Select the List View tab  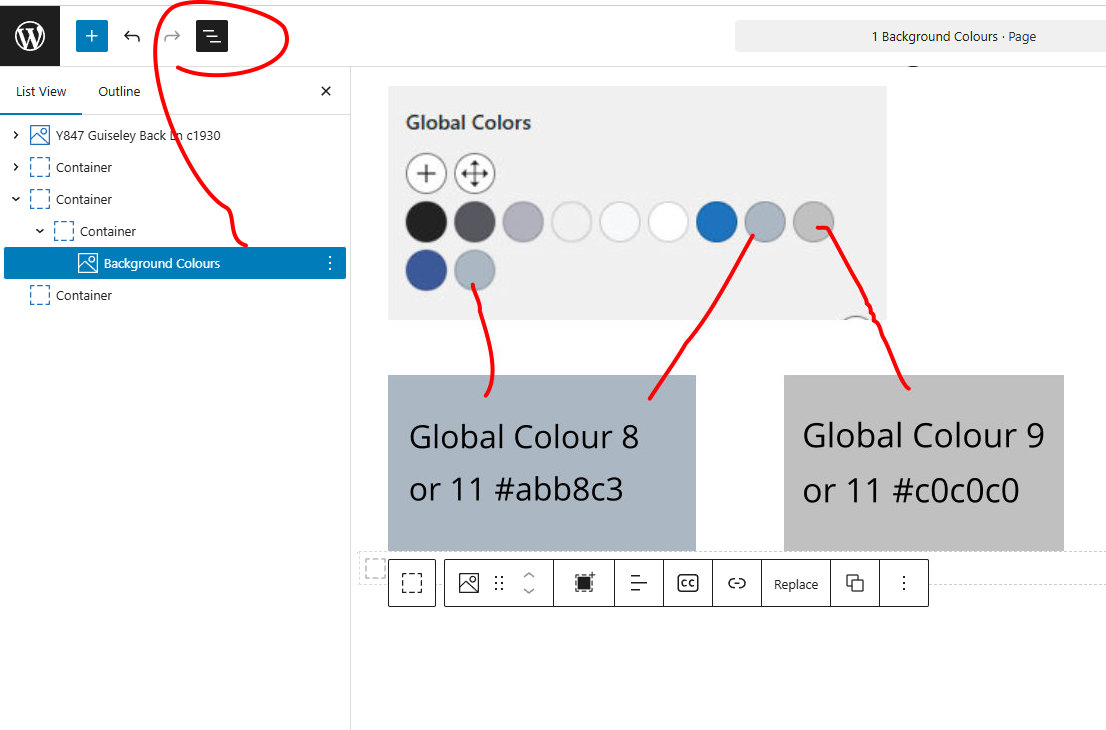click(41, 91)
